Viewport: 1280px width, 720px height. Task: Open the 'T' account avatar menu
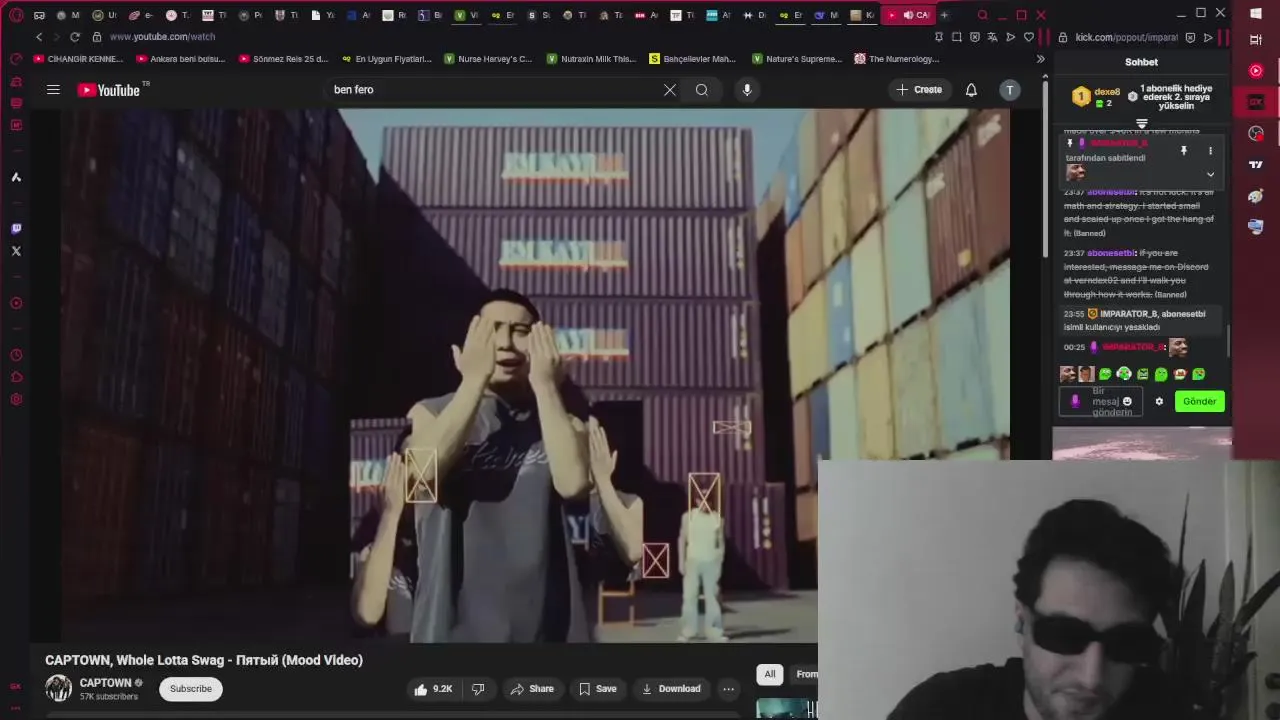[1010, 90]
